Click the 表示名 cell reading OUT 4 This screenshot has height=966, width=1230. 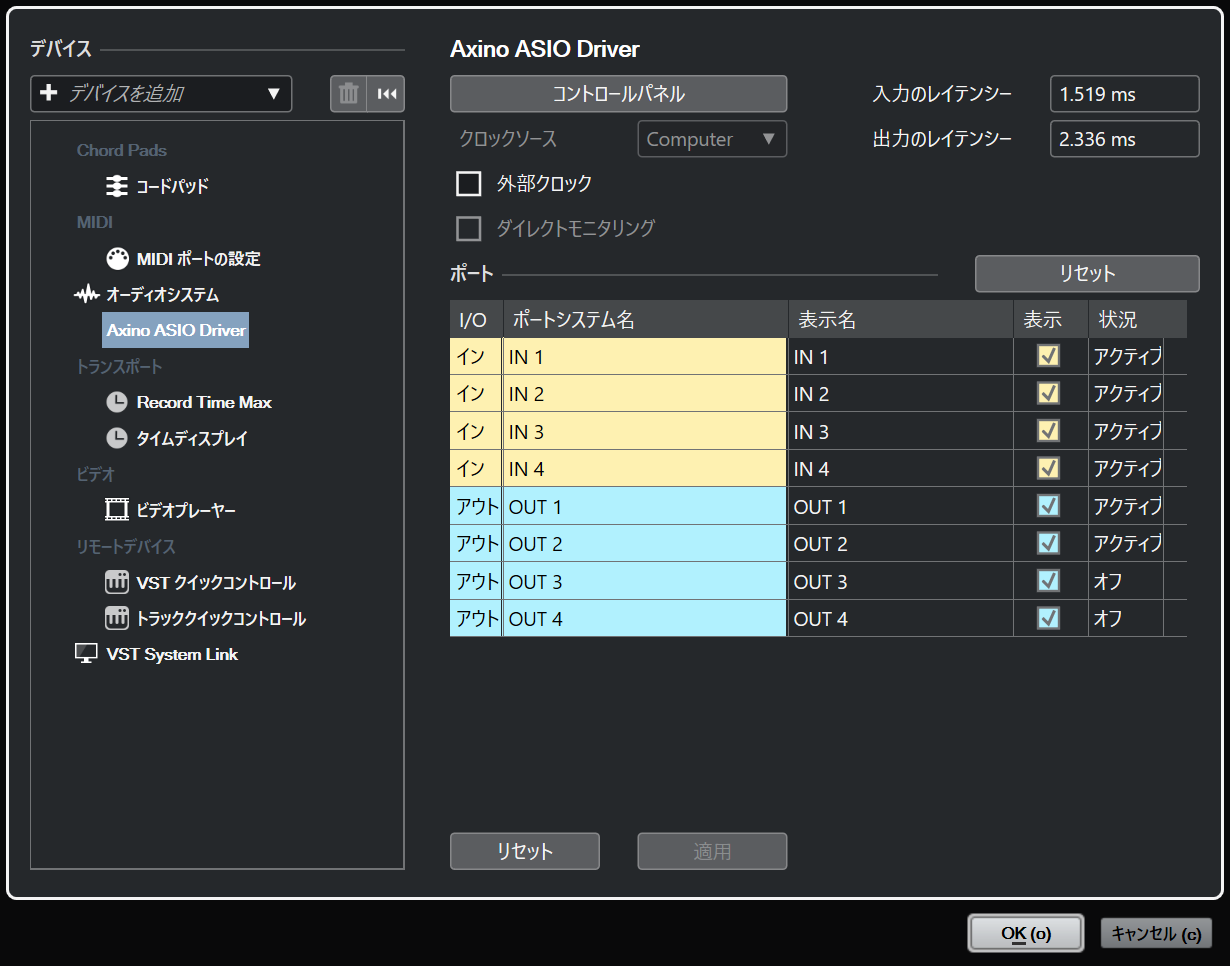(x=900, y=618)
